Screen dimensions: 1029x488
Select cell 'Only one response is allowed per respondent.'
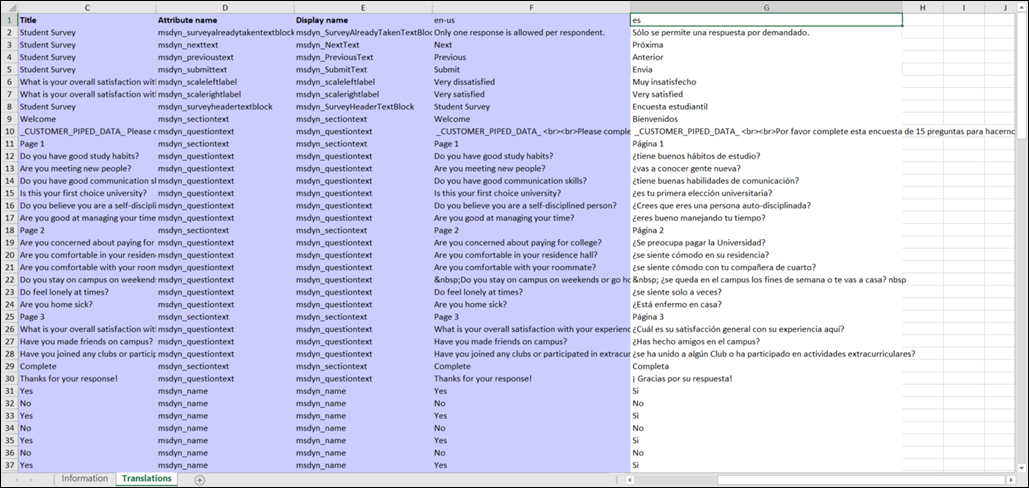[530, 32]
